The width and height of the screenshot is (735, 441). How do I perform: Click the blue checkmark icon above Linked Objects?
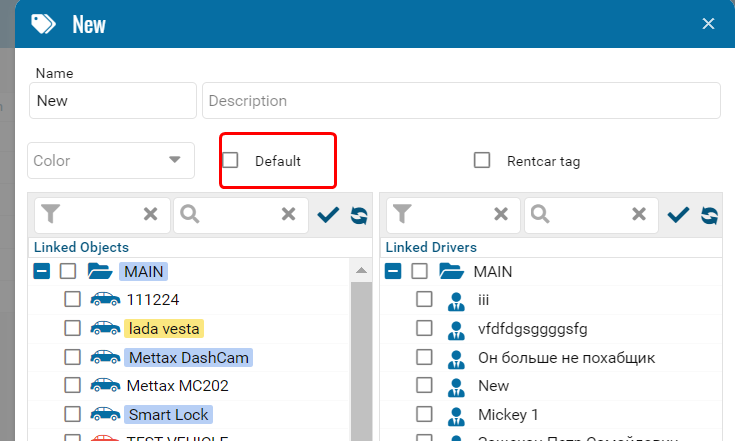pyautogui.click(x=328, y=214)
